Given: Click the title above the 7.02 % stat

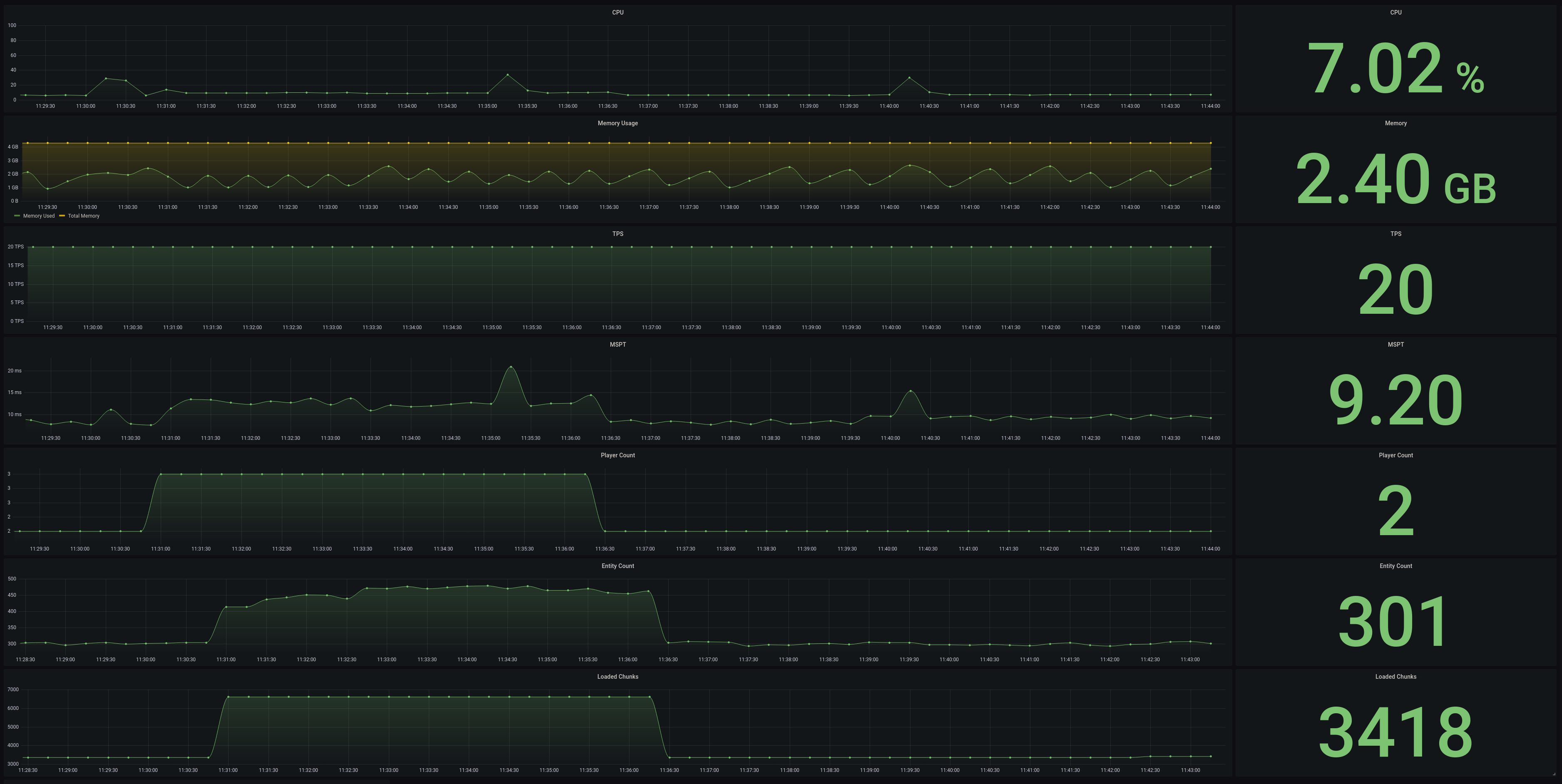Looking at the screenshot, I should point(1395,12).
